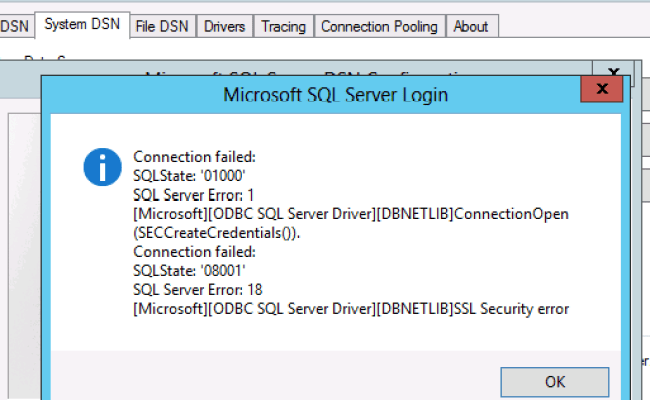Switch to the System DSN tab
The height and width of the screenshot is (400, 650).
tap(82, 24)
